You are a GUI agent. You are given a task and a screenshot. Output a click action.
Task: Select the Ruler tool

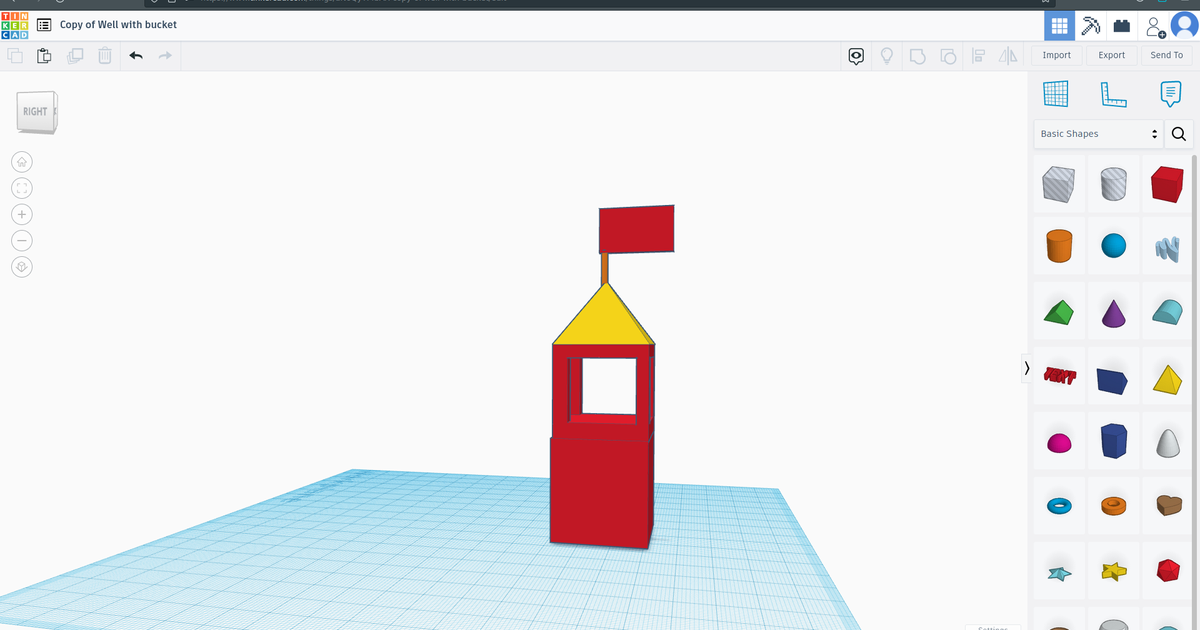[1111, 93]
